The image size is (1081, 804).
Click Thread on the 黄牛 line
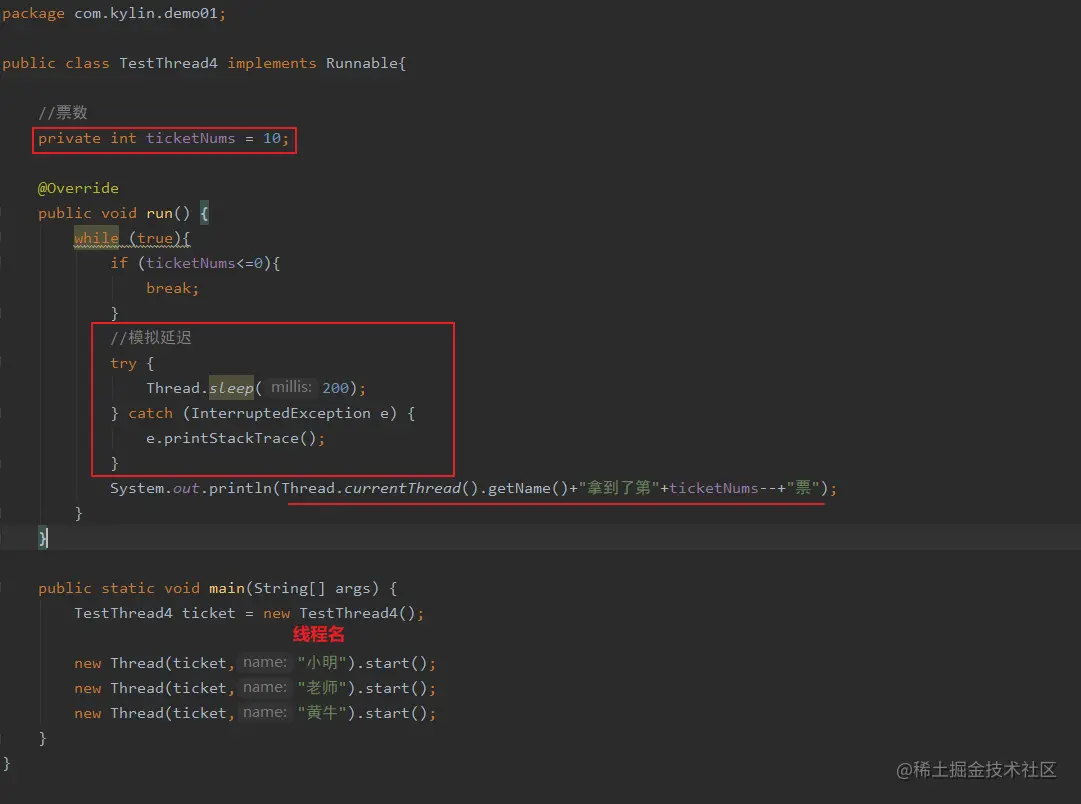coord(137,713)
